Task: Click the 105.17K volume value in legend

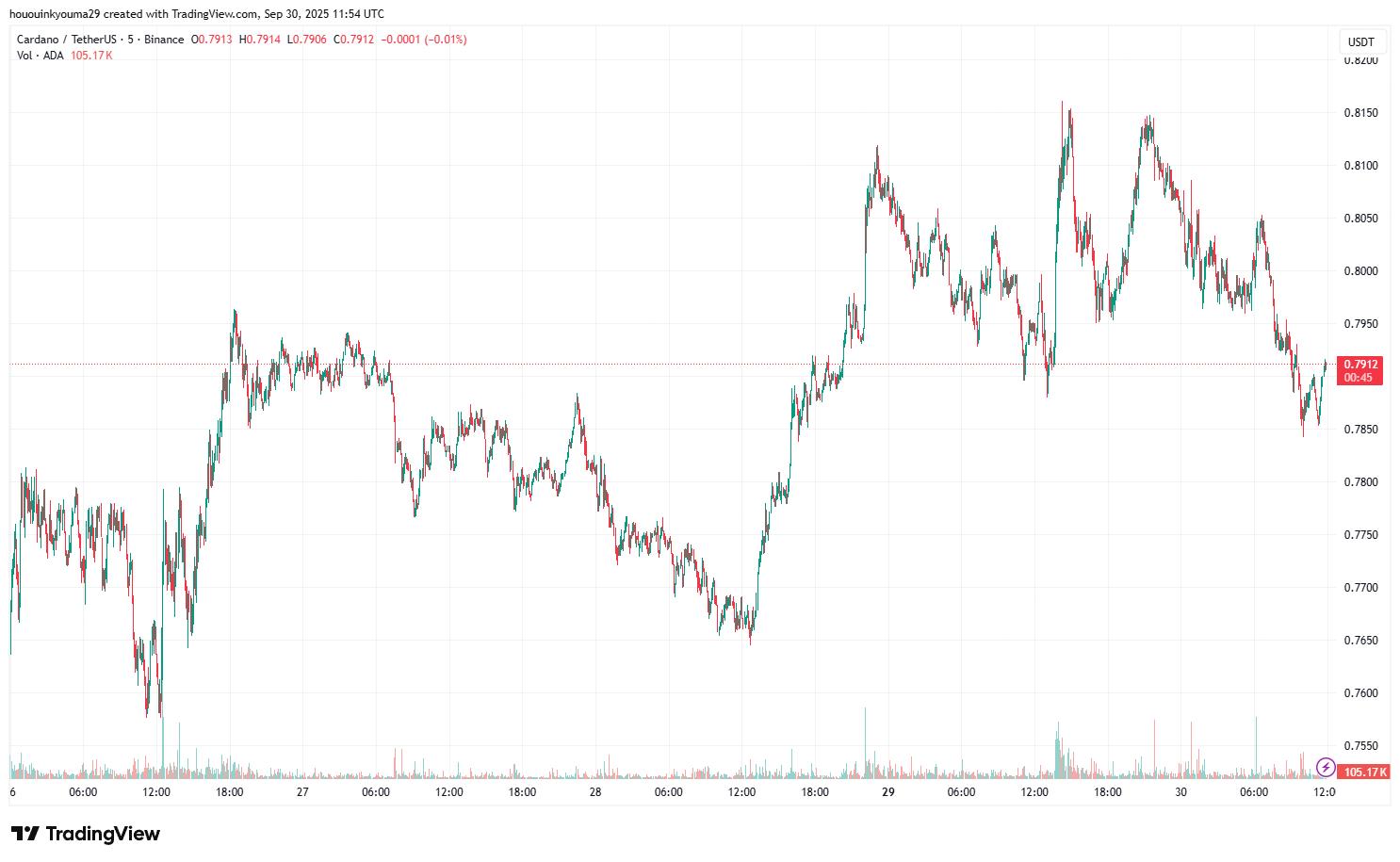Action: click(91, 56)
